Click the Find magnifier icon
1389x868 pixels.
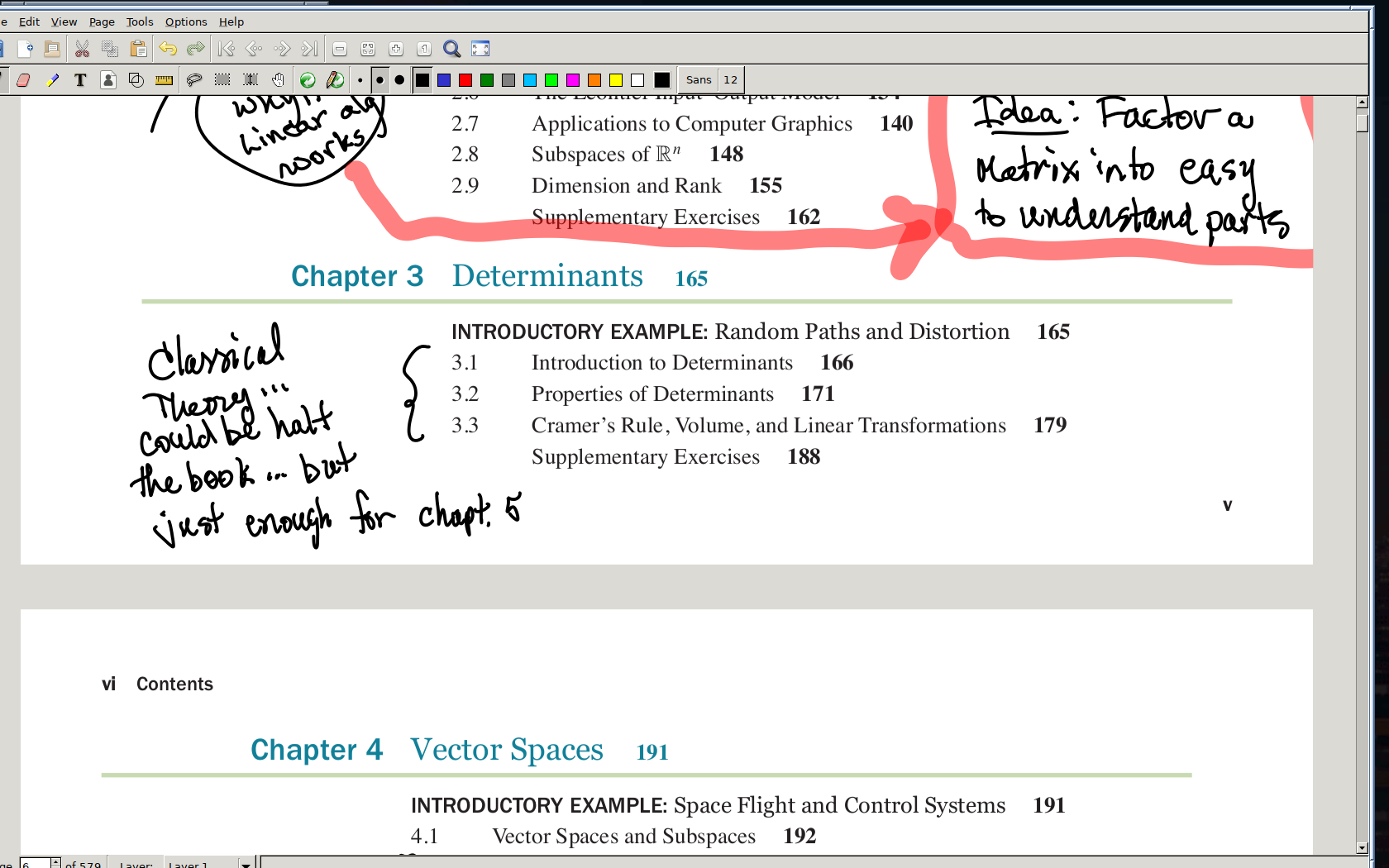(451, 49)
